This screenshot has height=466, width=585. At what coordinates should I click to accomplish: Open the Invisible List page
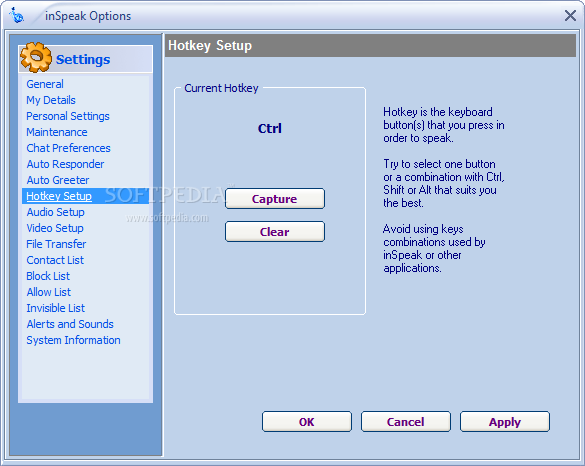(x=56, y=308)
